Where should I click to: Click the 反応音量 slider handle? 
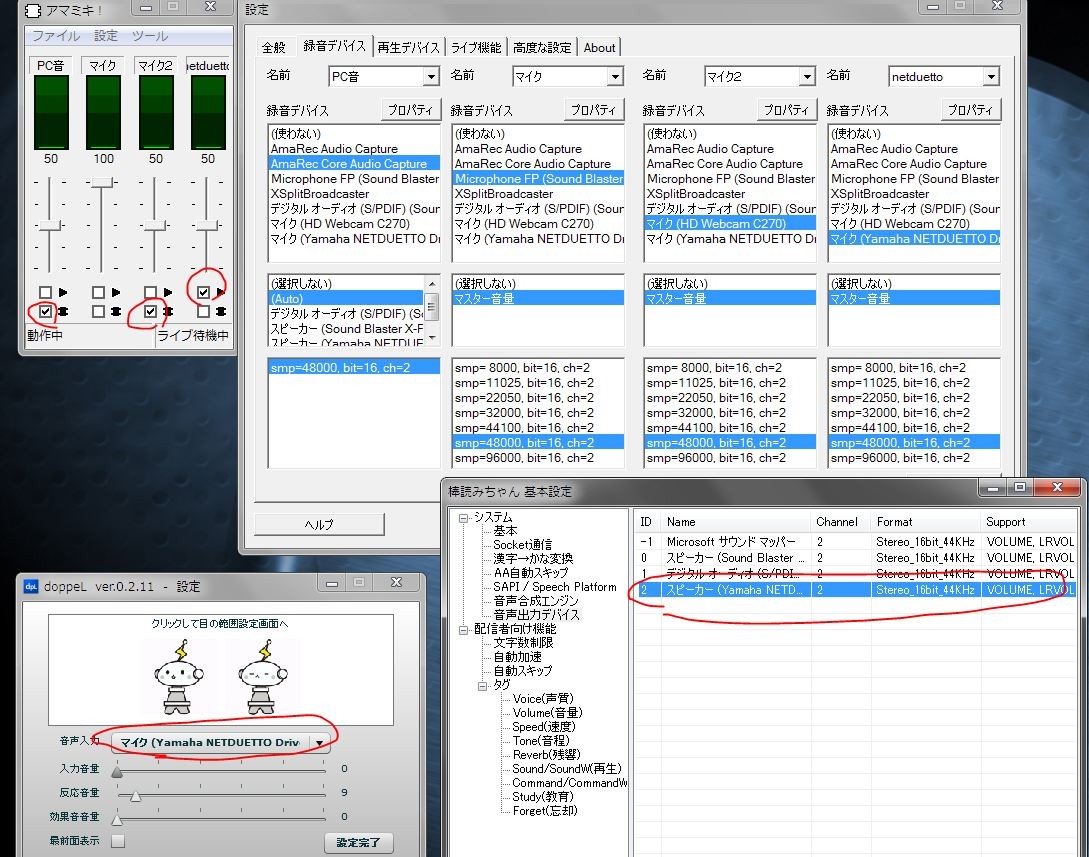(135, 795)
